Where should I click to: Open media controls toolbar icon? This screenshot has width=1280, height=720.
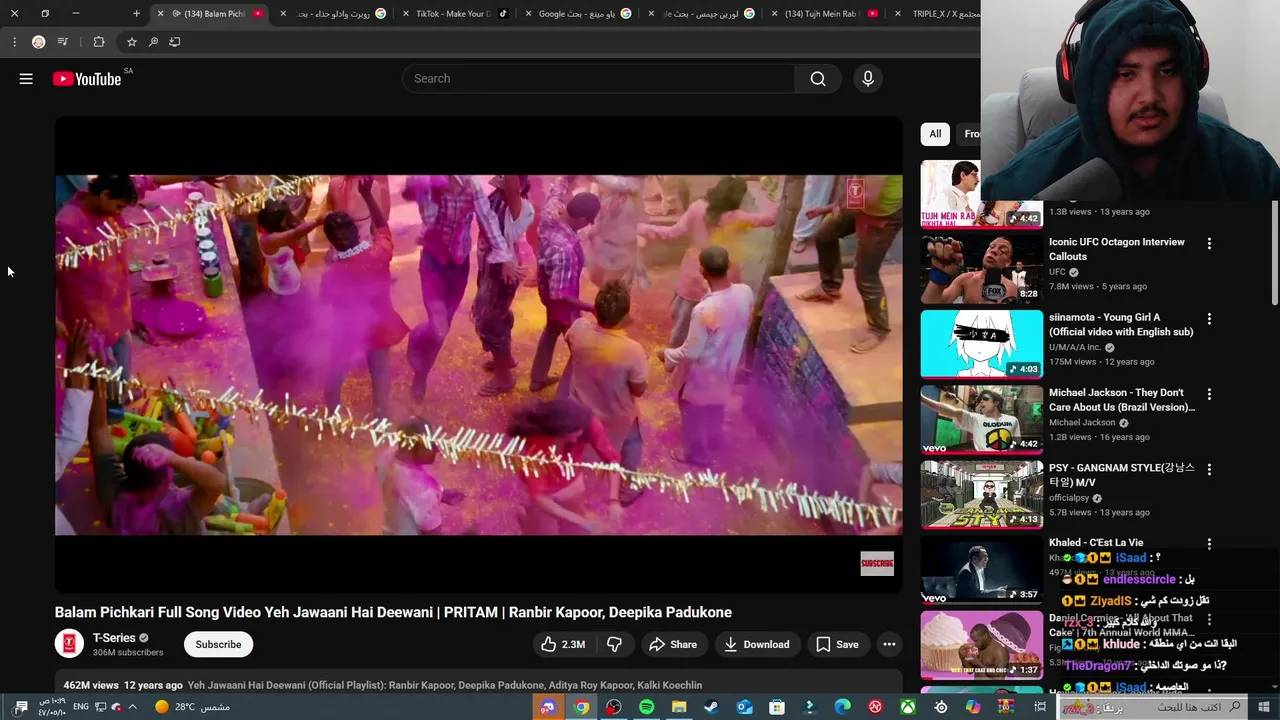click(63, 42)
